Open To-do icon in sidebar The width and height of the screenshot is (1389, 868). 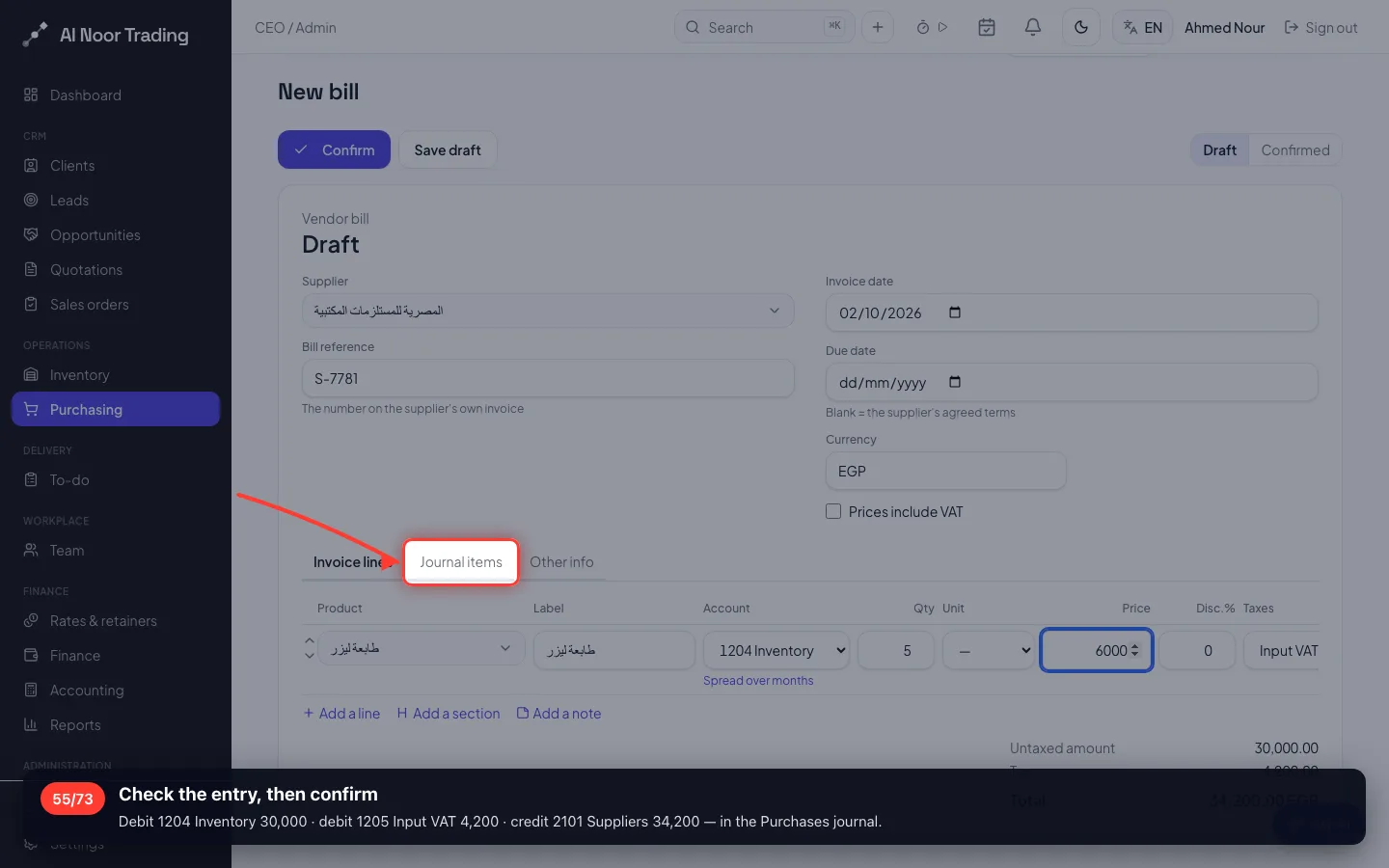coord(31,479)
